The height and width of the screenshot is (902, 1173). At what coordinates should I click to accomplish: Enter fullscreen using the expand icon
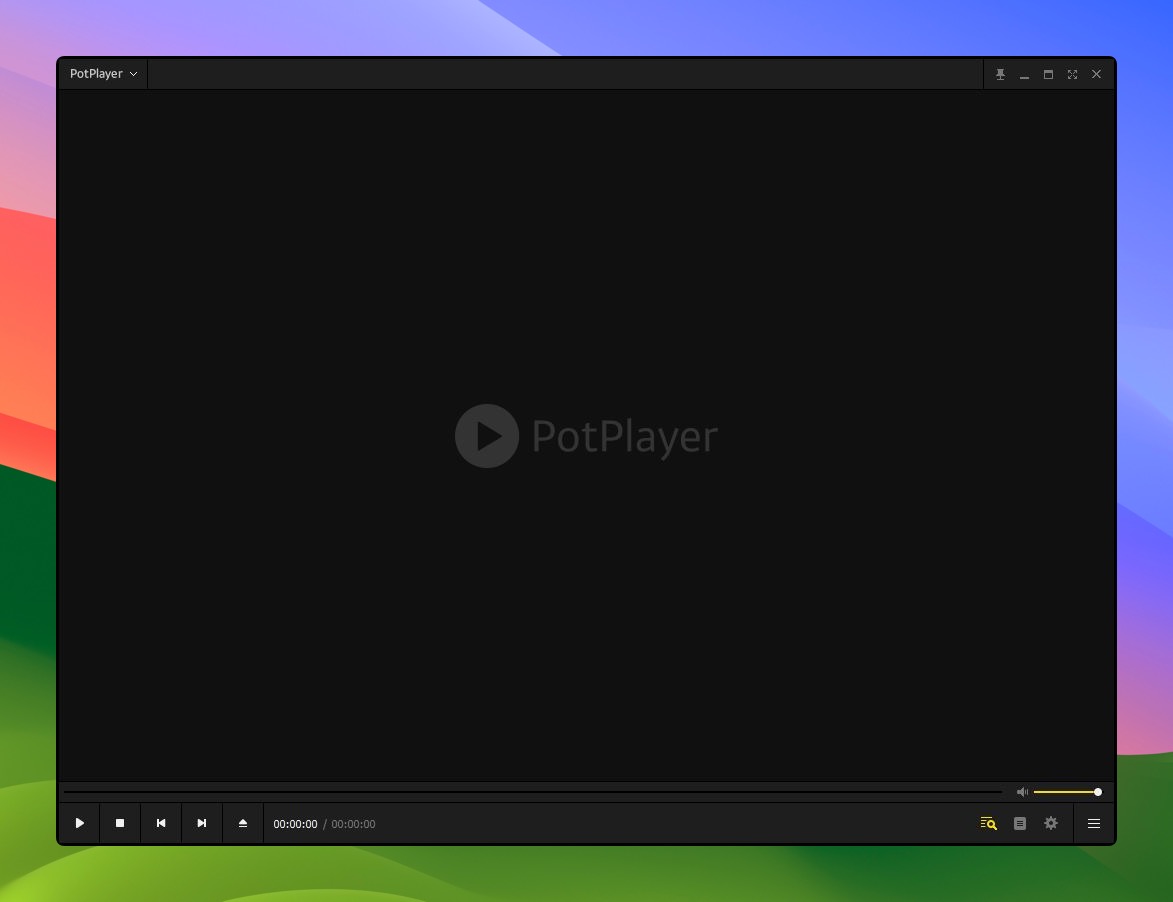point(1072,74)
